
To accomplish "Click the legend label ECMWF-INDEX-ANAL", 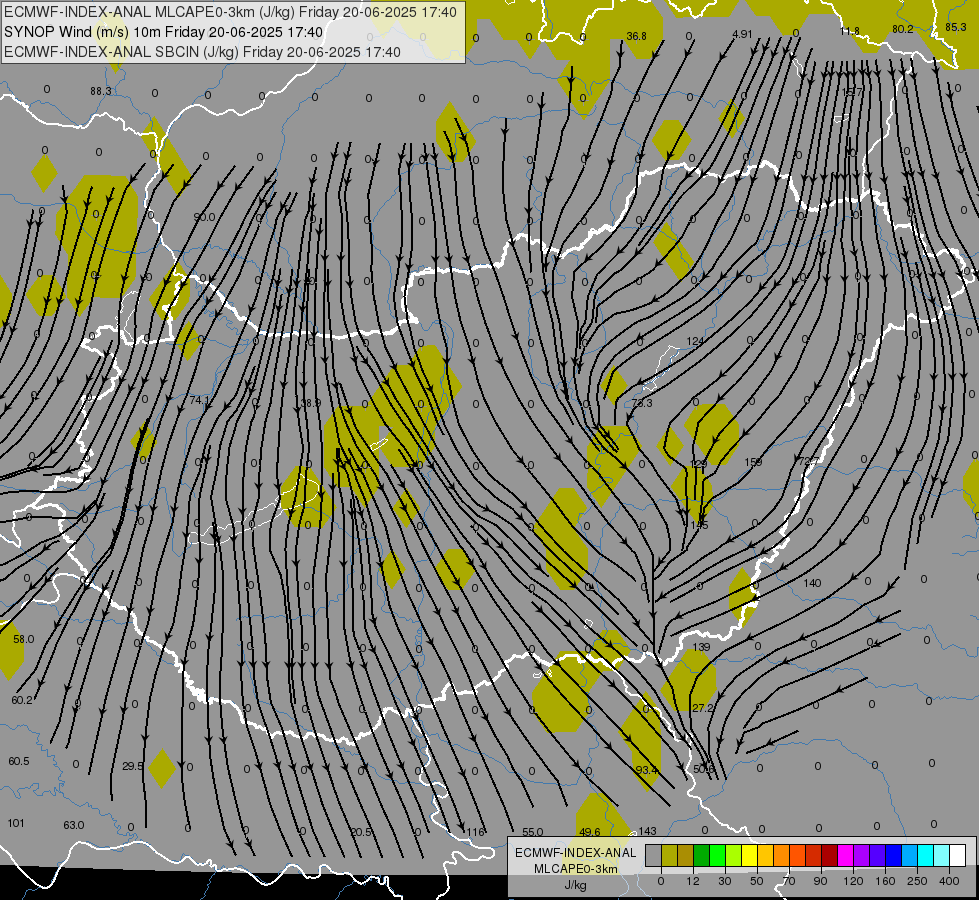I will pos(576,853).
